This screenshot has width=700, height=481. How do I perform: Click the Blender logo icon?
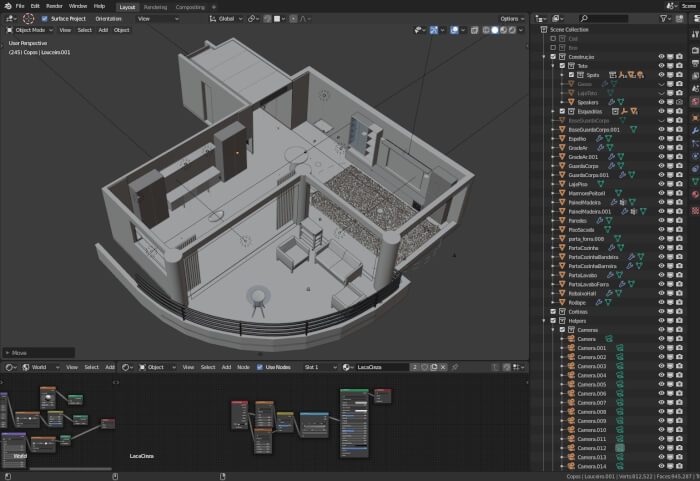pos(6,6)
